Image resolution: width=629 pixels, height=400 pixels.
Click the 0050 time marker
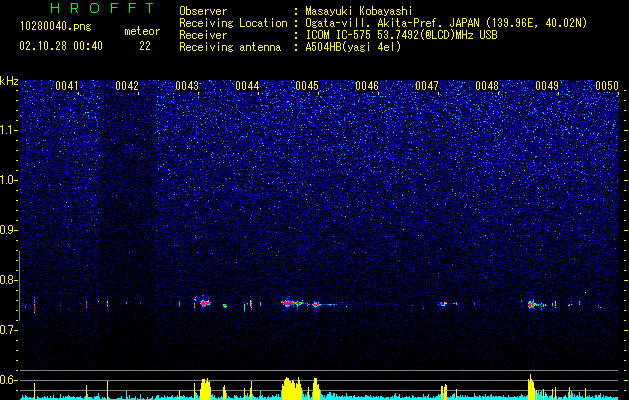(x=607, y=86)
